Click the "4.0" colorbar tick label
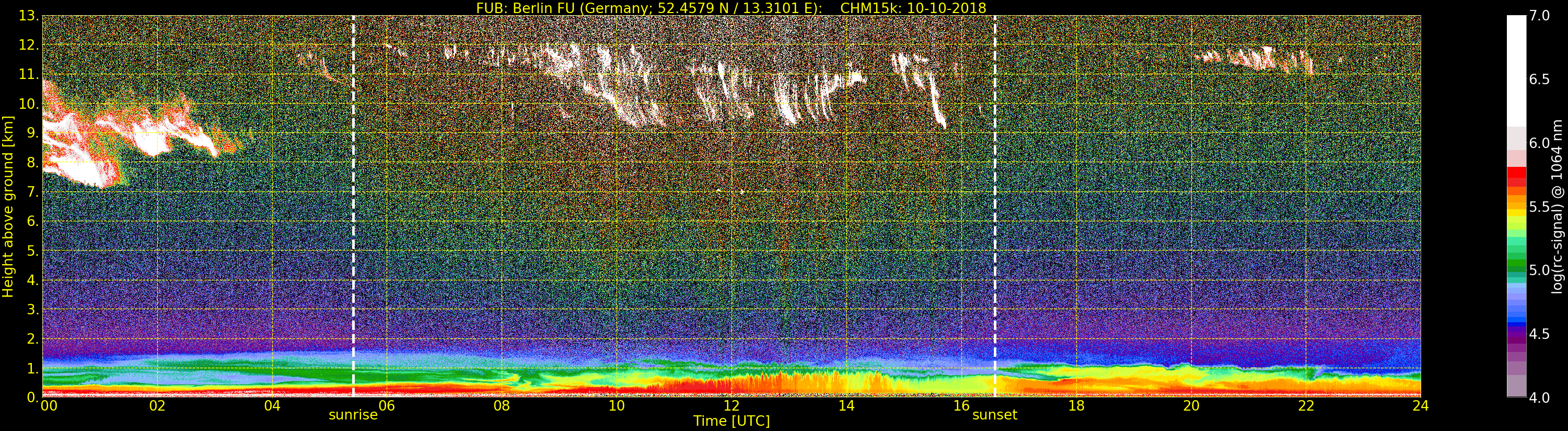This screenshot has height=431, width=1568. tap(1539, 398)
